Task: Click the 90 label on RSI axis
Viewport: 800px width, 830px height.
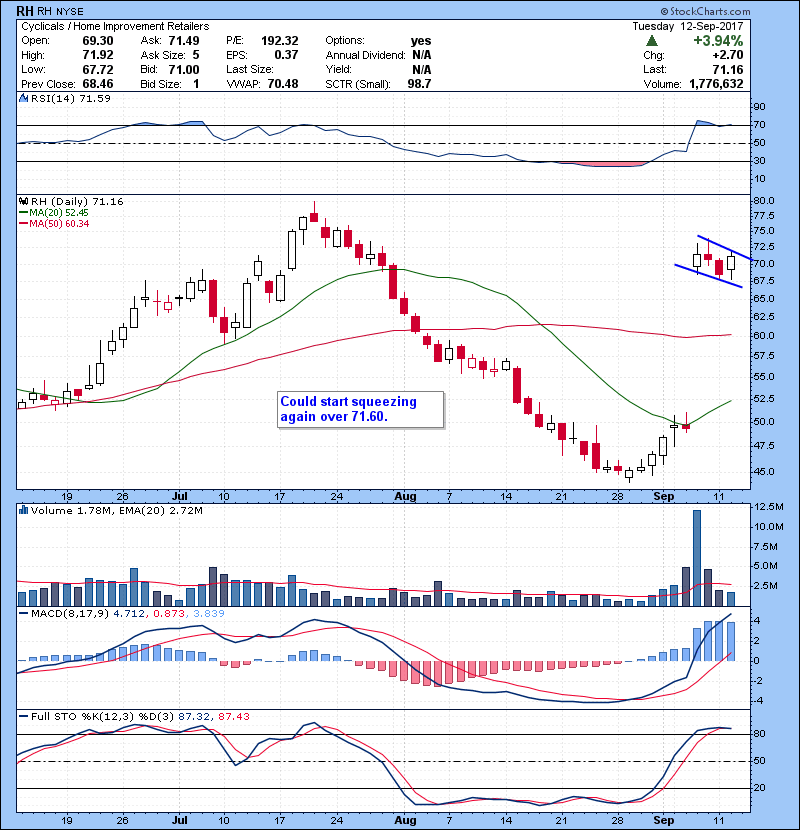Action: [759, 107]
